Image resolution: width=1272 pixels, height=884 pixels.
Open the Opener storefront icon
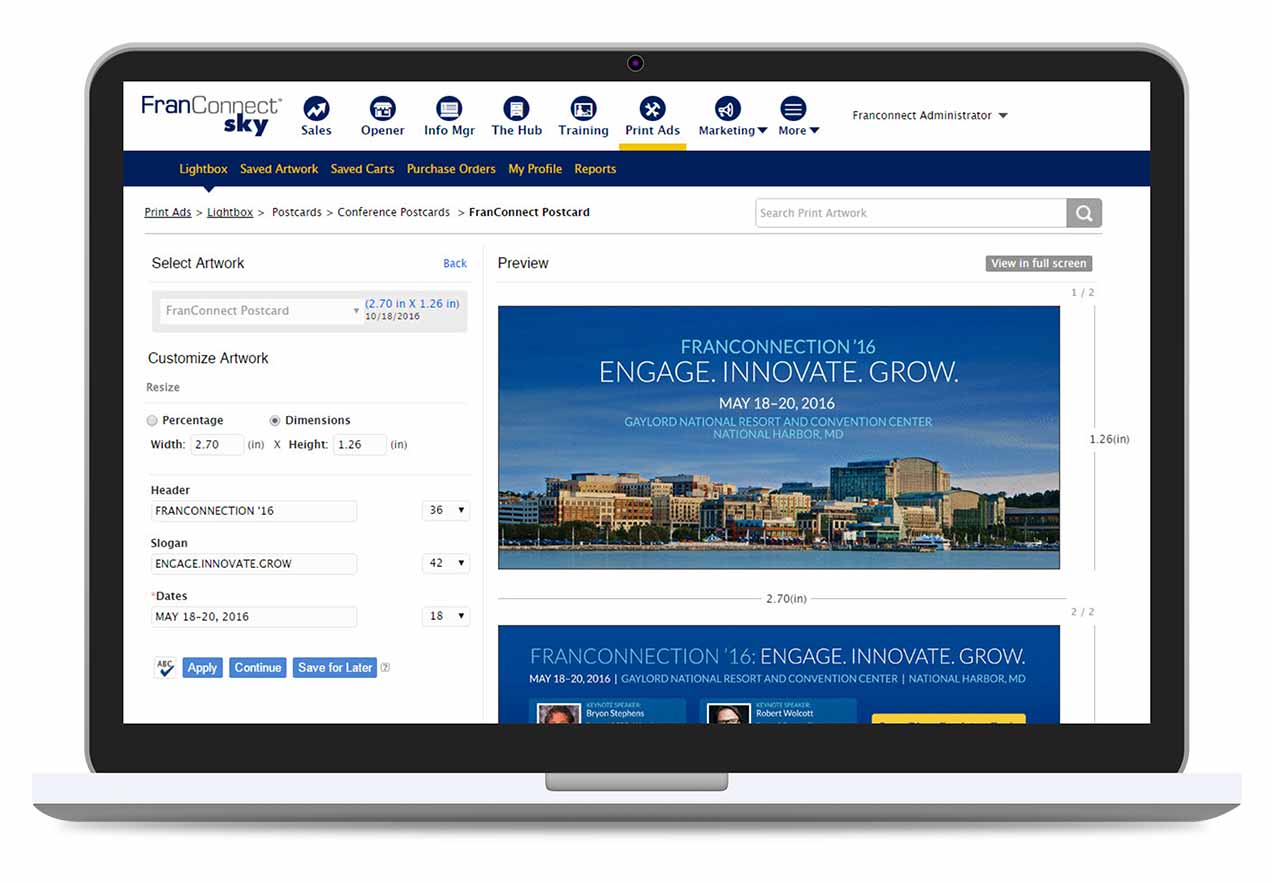coord(382,108)
